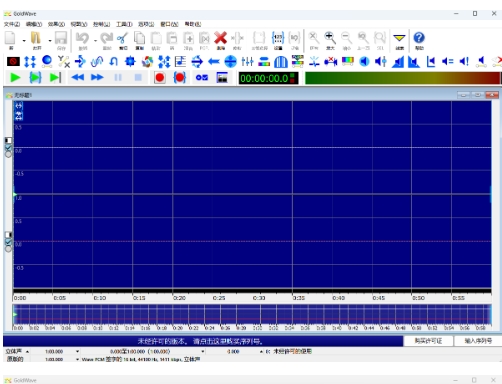Open the Spectrum filter rainbow icon
502x384 pixels.
point(347,61)
